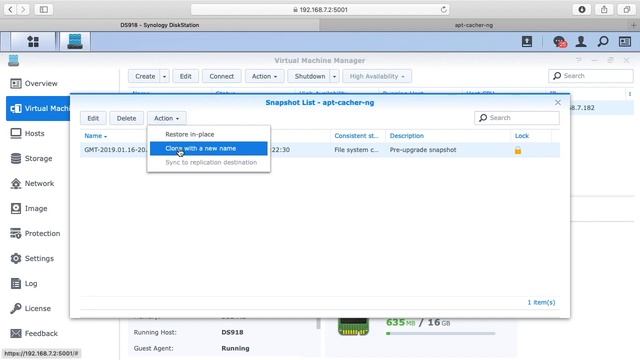Click Edit in Snapshot List dialog

[x=93, y=118]
